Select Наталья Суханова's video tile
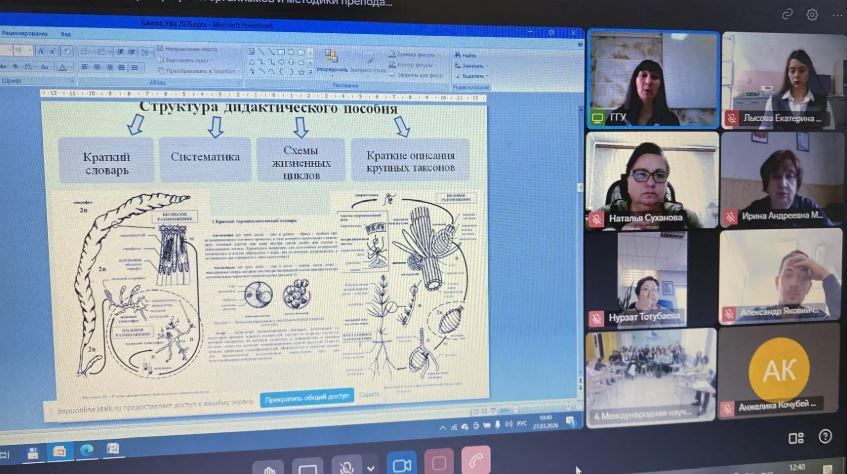This screenshot has width=847, height=474. [652, 180]
